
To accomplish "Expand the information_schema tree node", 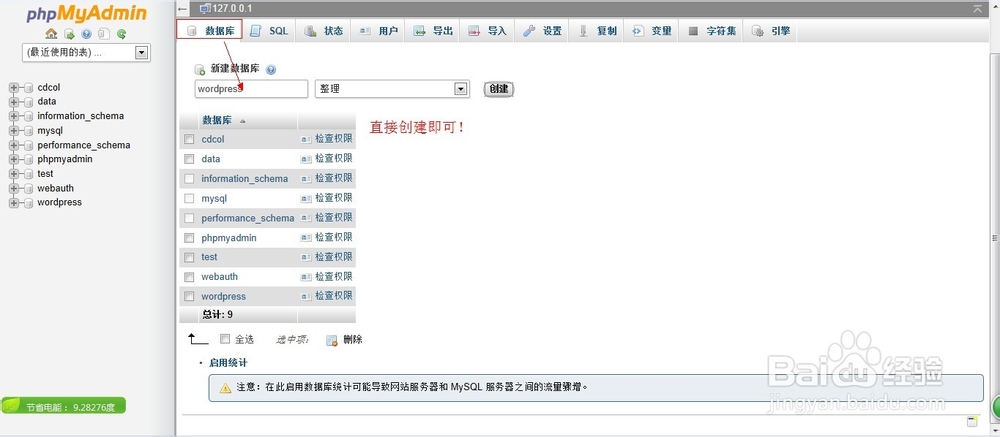I will click(14, 116).
